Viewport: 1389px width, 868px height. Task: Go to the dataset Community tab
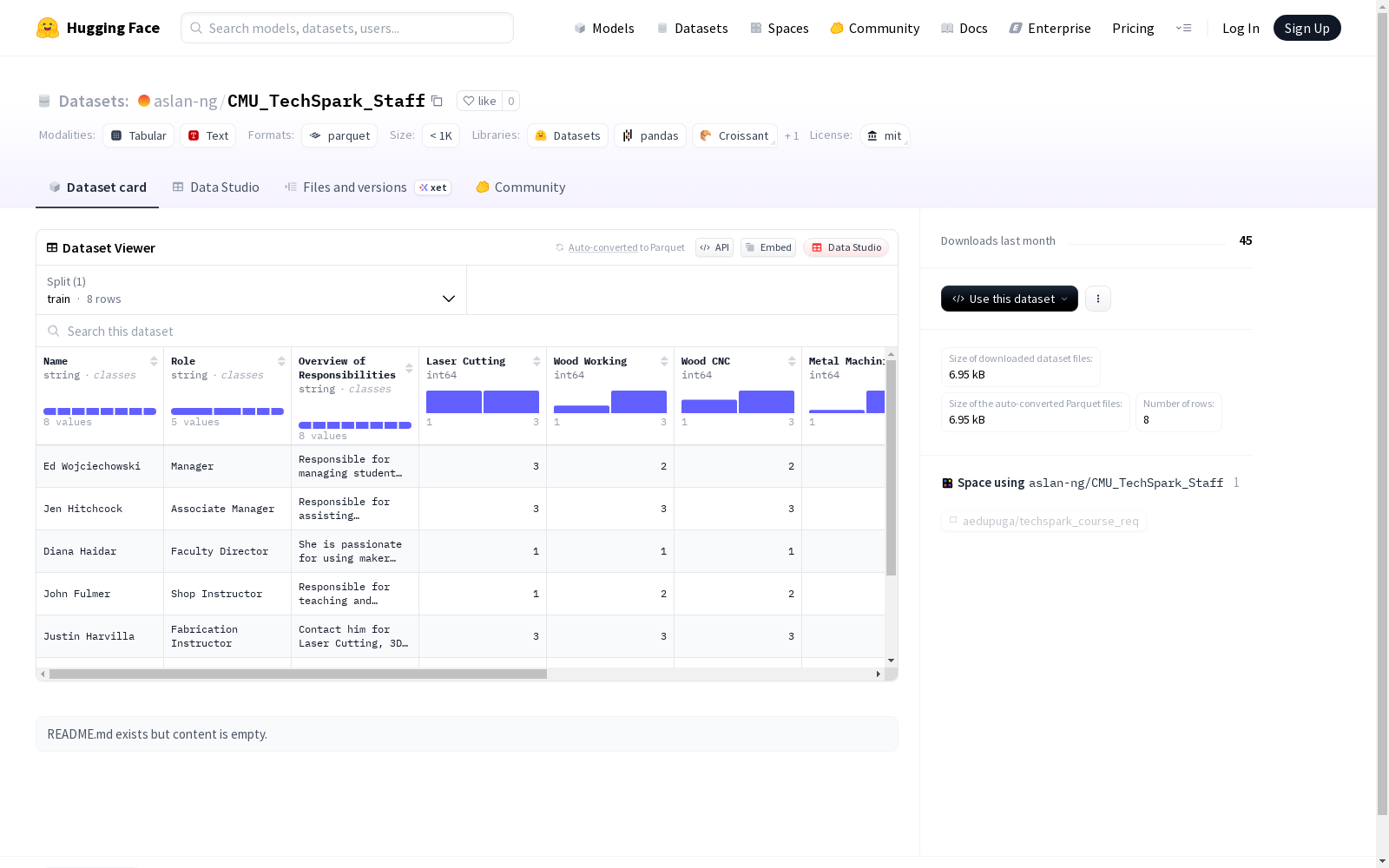pyautogui.click(x=521, y=187)
